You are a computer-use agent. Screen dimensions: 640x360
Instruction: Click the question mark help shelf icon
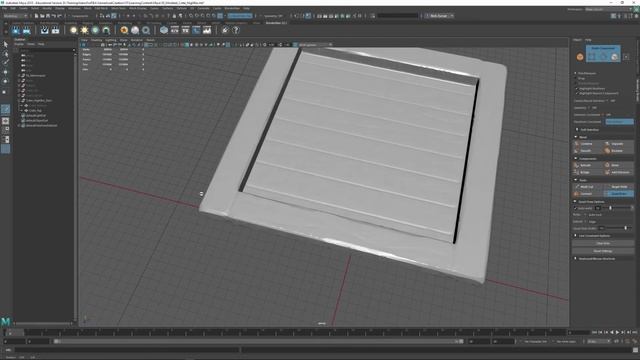coord(236,30)
